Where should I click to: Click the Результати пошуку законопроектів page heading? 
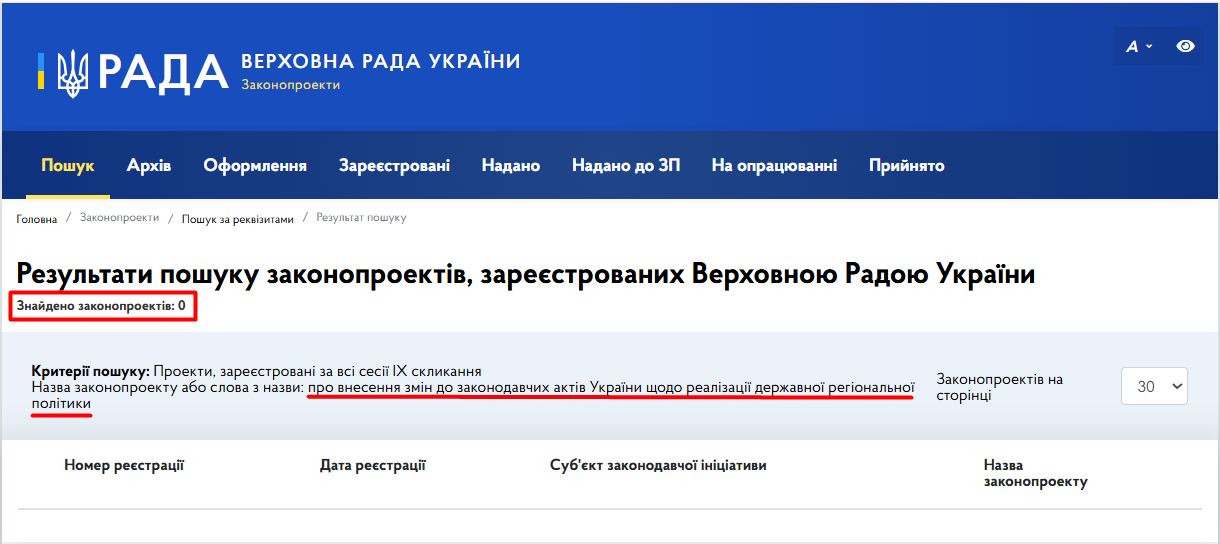tap(526, 274)
